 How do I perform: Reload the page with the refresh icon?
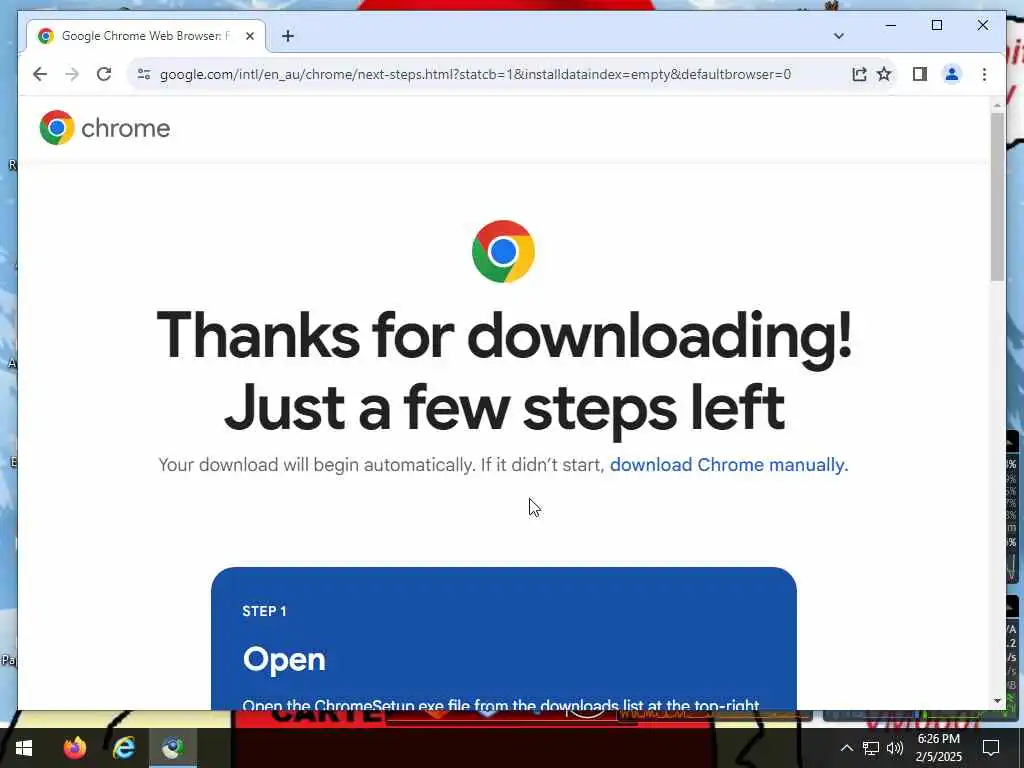[x=104, y=74]
